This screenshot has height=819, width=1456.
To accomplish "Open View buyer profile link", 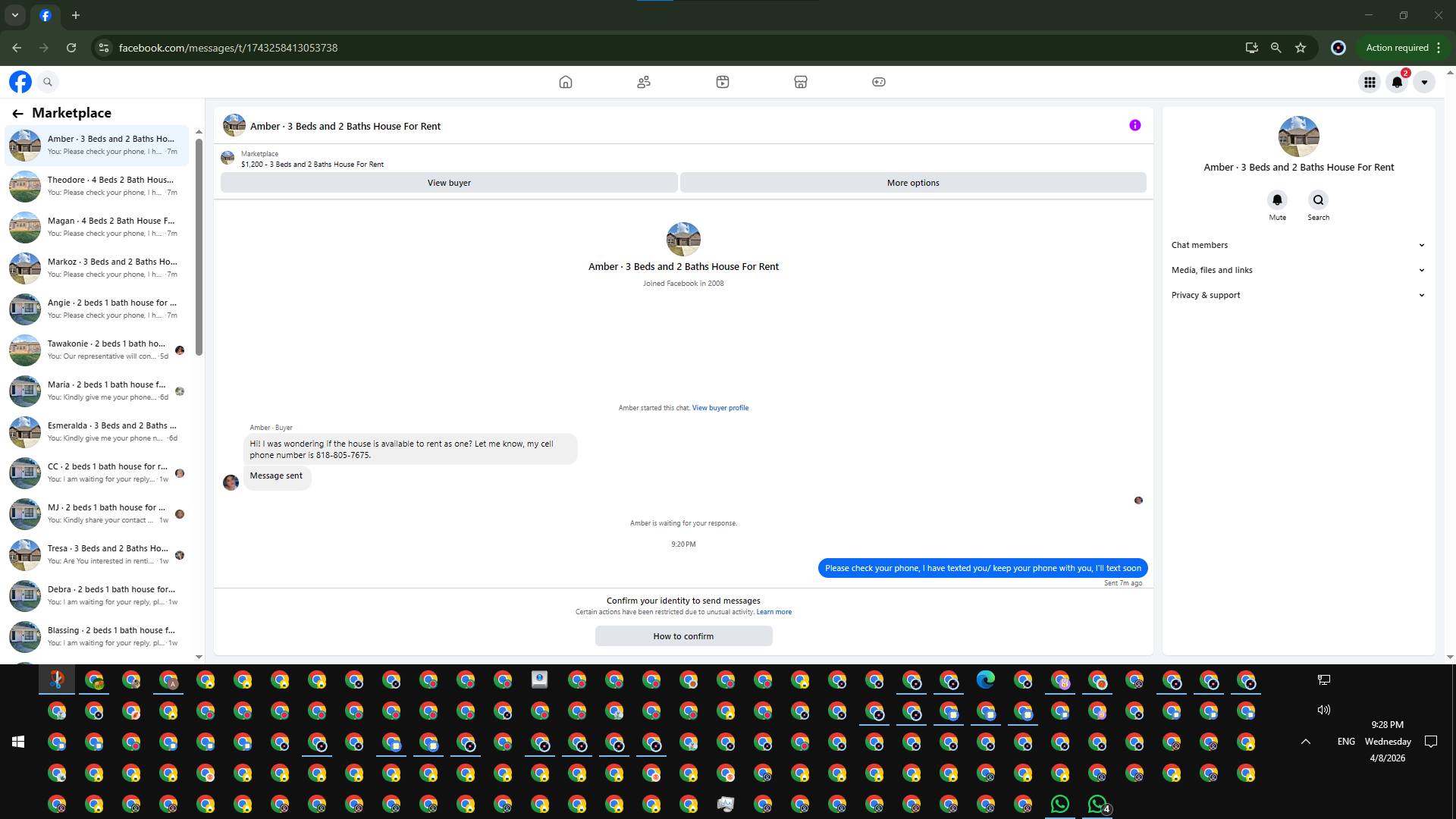I will tap(720, 408).
